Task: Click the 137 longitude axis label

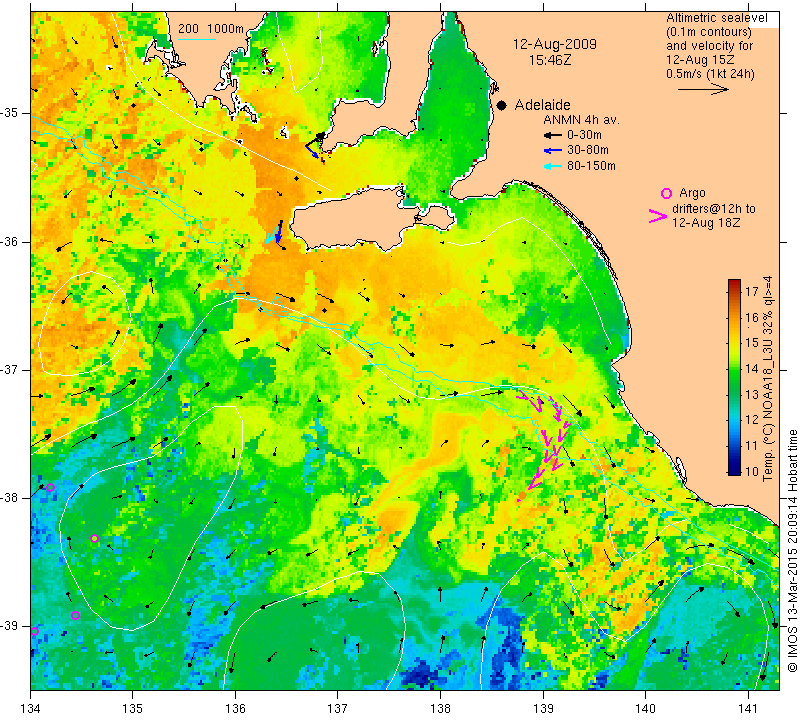Action: pyautogui.click(x=337, y=708)
